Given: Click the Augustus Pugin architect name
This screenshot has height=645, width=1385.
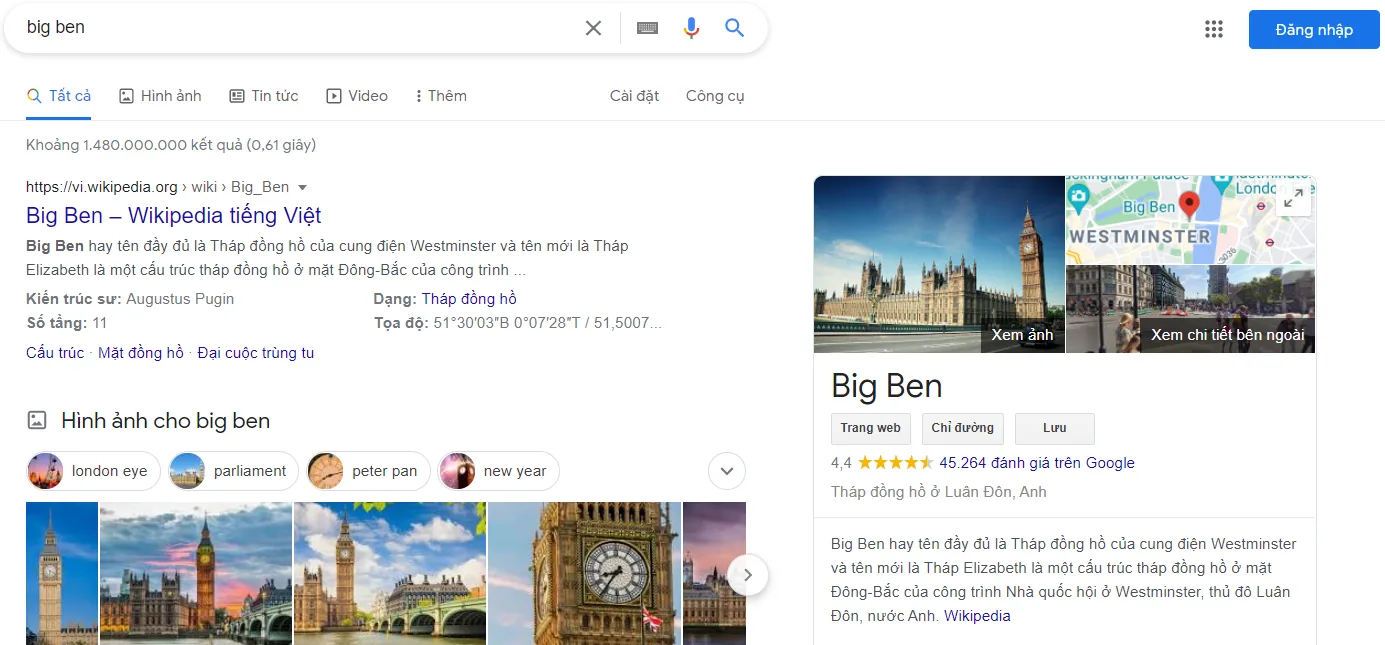Looking at the screenshot, I should coord(180,299).
